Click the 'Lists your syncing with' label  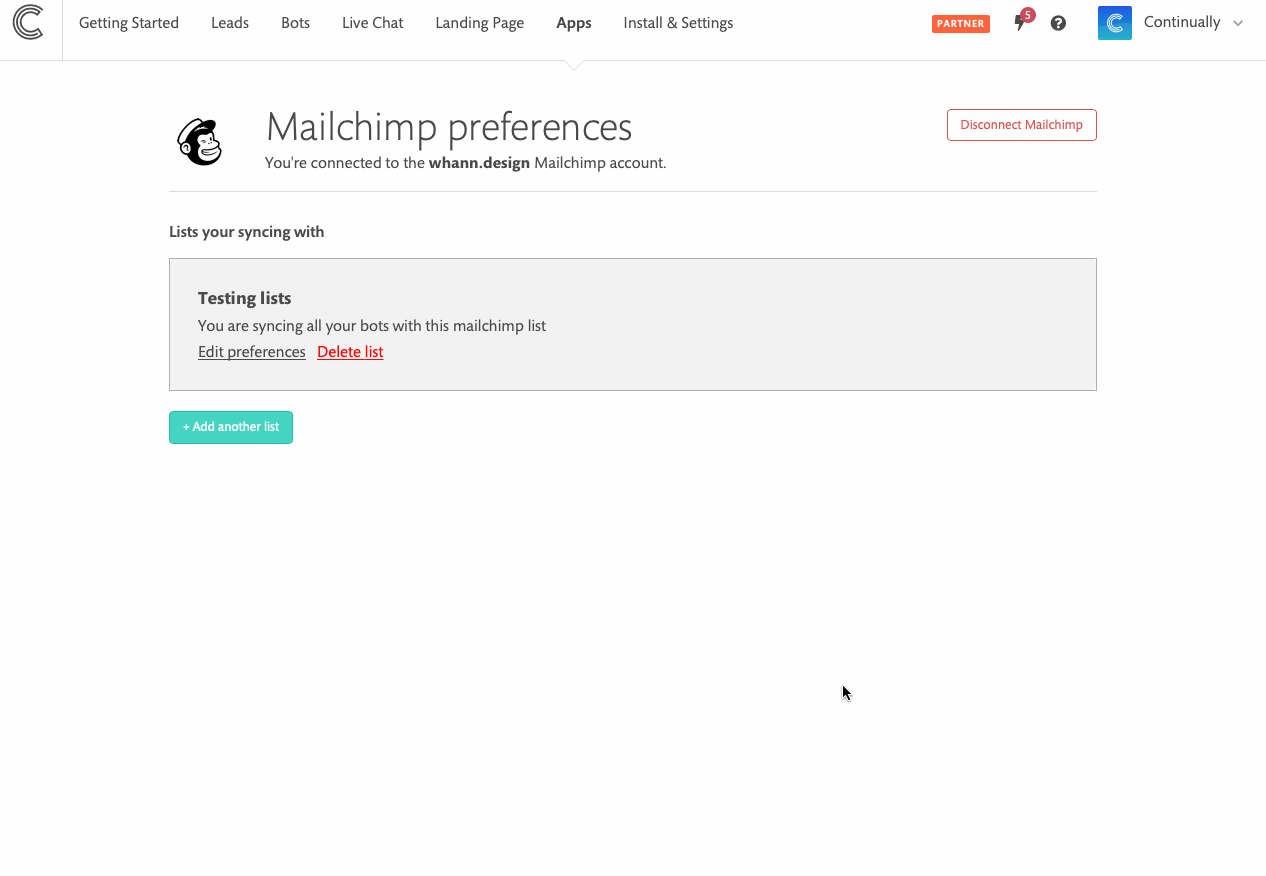click(x=247, y=232)
